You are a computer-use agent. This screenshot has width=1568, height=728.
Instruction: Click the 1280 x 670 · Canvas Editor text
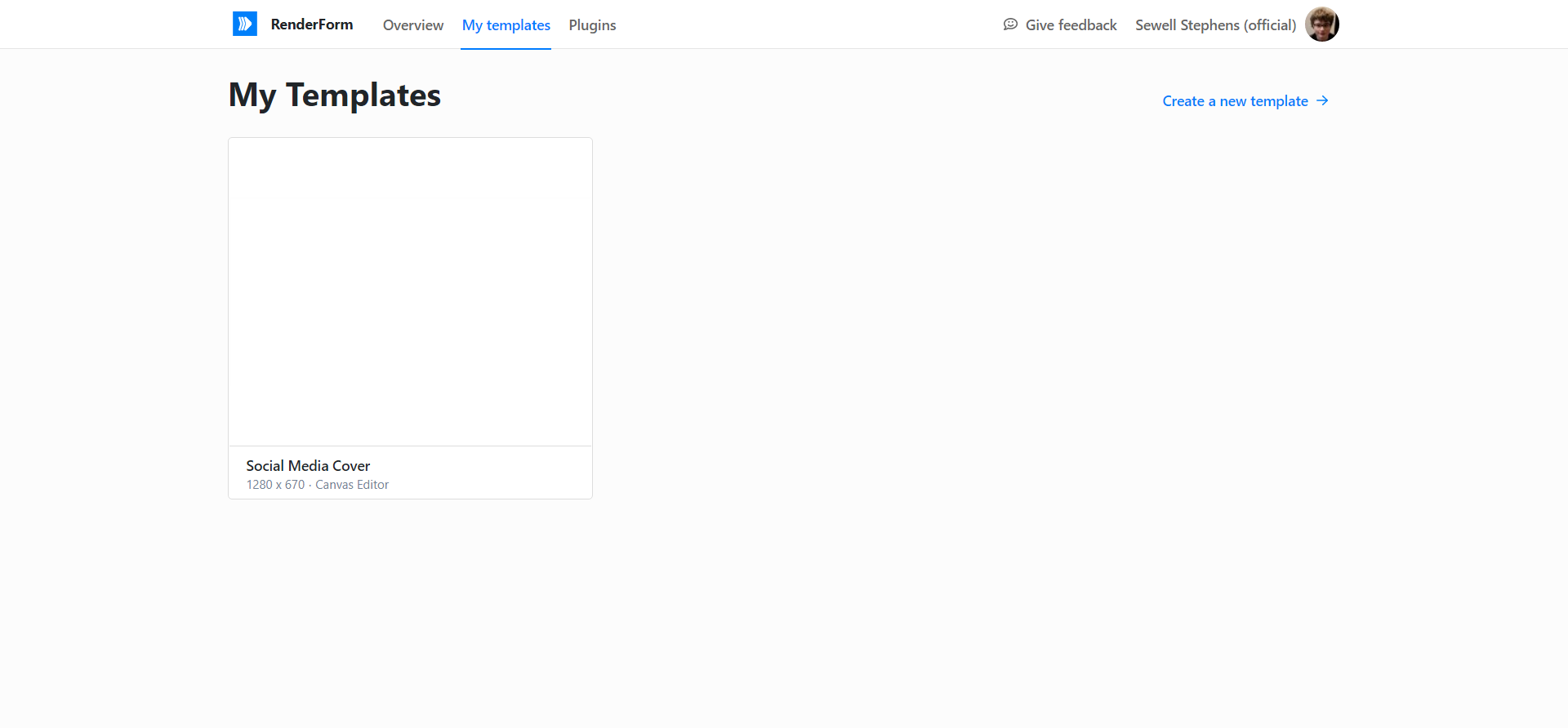(x=318, y=485)
